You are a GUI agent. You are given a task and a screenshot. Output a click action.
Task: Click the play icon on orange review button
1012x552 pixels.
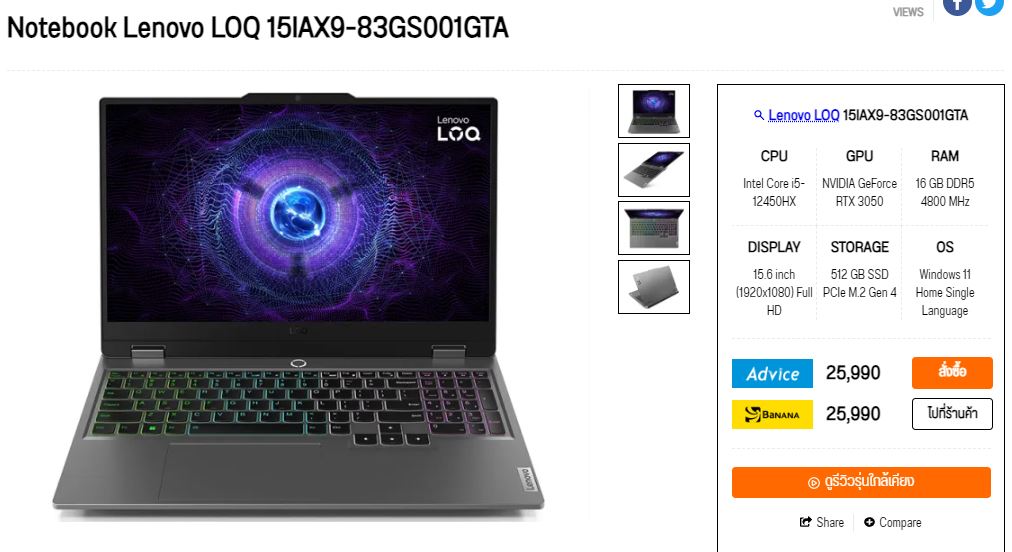(814, 482)
